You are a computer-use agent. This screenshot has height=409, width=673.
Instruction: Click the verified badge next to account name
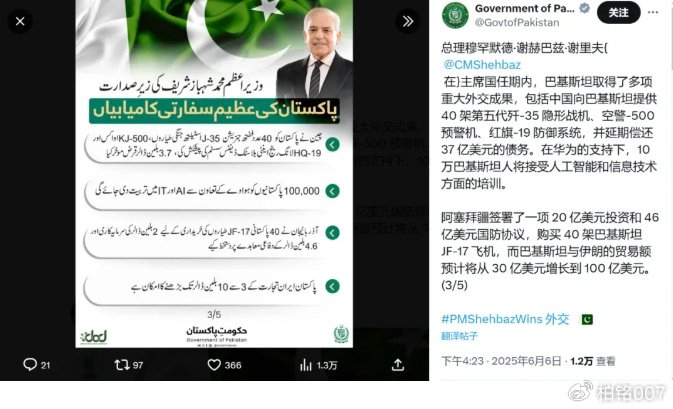click(x=584, y=8)
